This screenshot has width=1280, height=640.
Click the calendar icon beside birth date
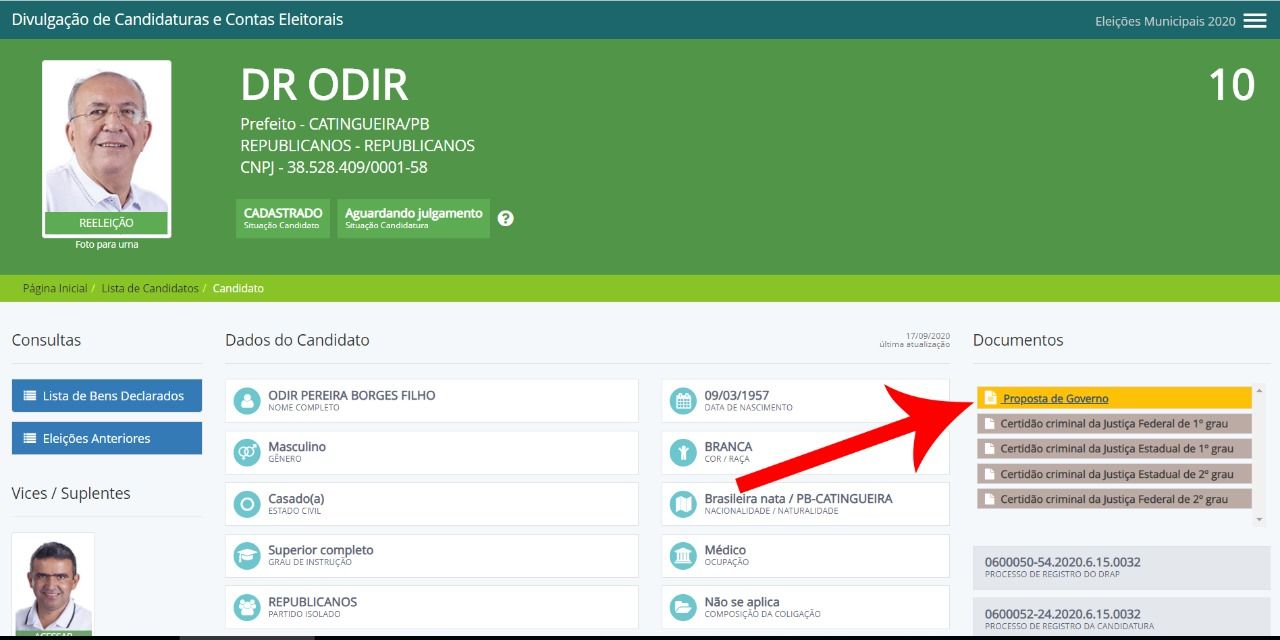[x=684, y=401]
